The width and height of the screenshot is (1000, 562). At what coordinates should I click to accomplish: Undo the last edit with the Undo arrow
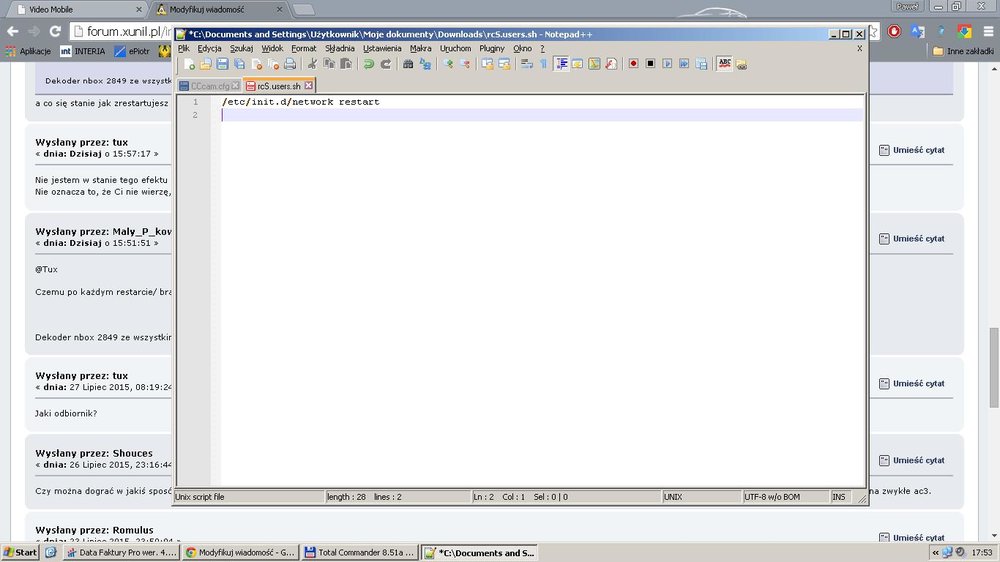coord(368,64)
